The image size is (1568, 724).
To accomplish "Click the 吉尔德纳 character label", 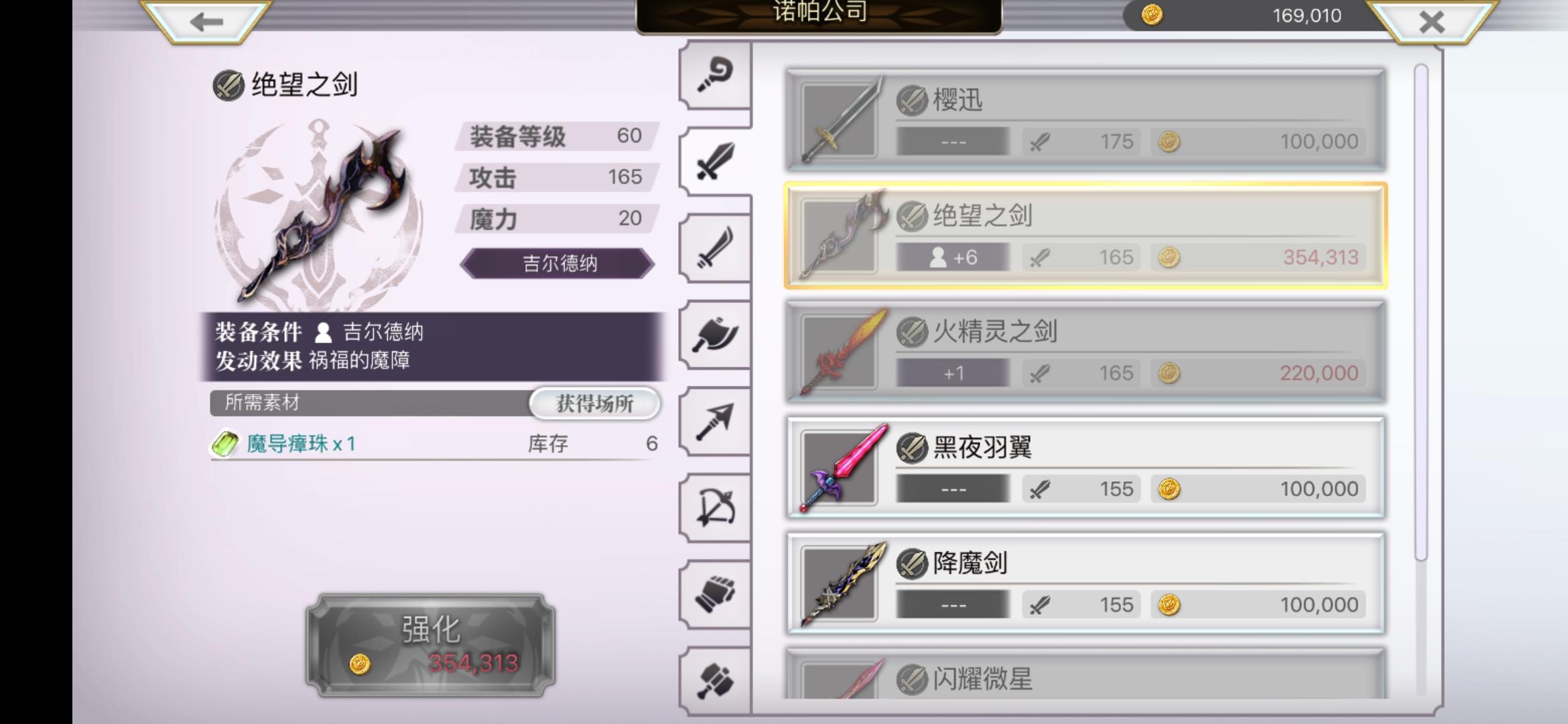I will click(559, 263).
